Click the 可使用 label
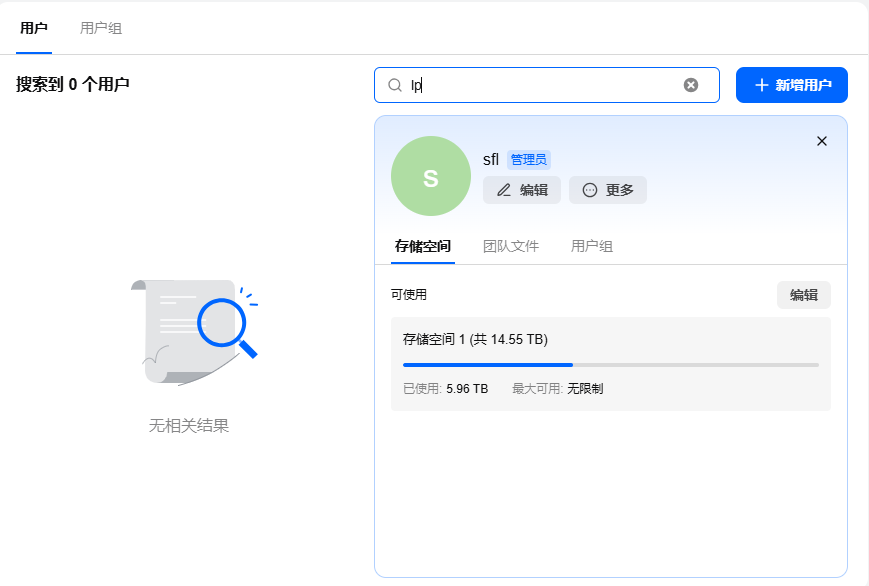 [x=409, y=295]
